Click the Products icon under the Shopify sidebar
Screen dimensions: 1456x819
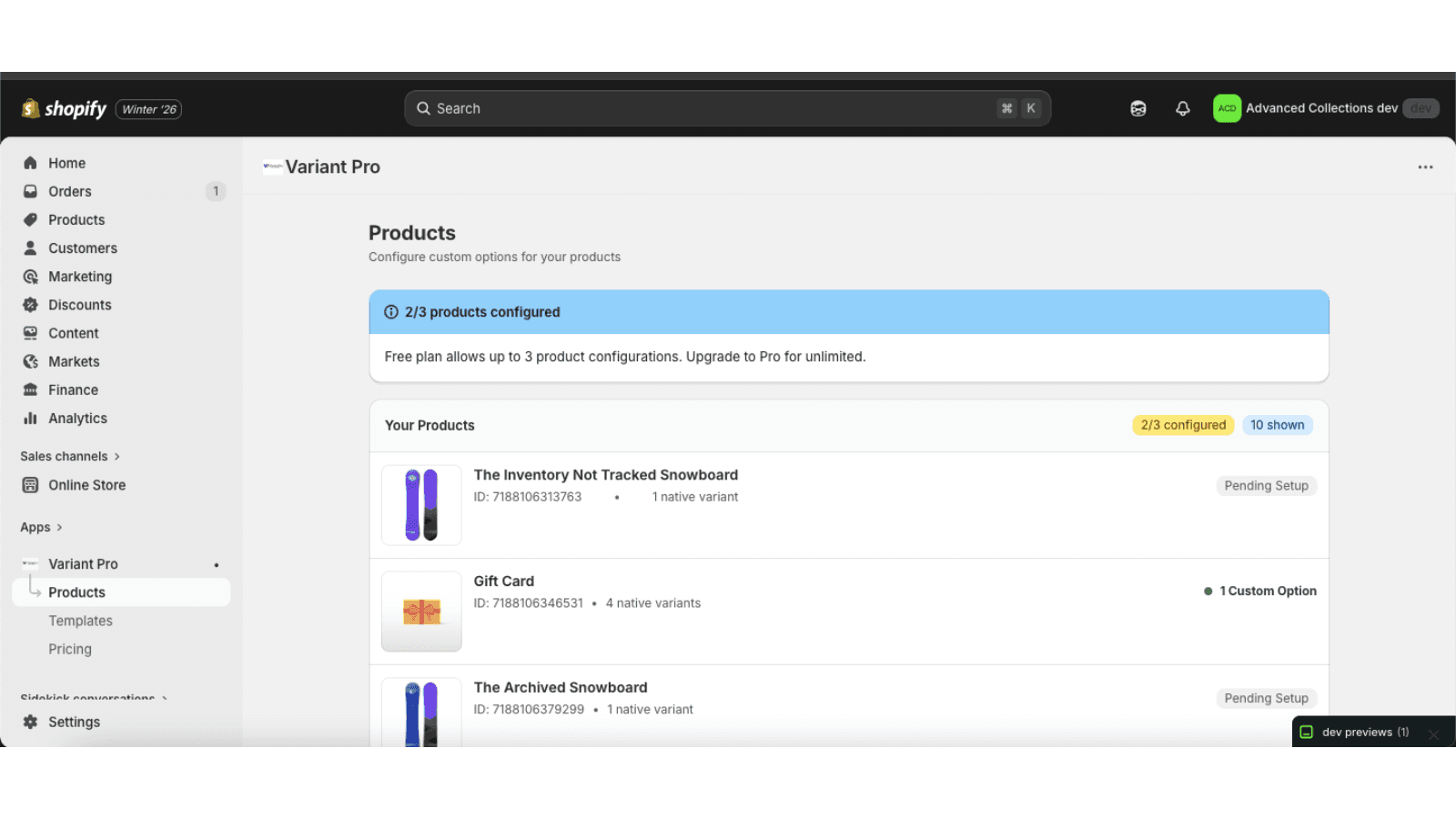[31, 219]
